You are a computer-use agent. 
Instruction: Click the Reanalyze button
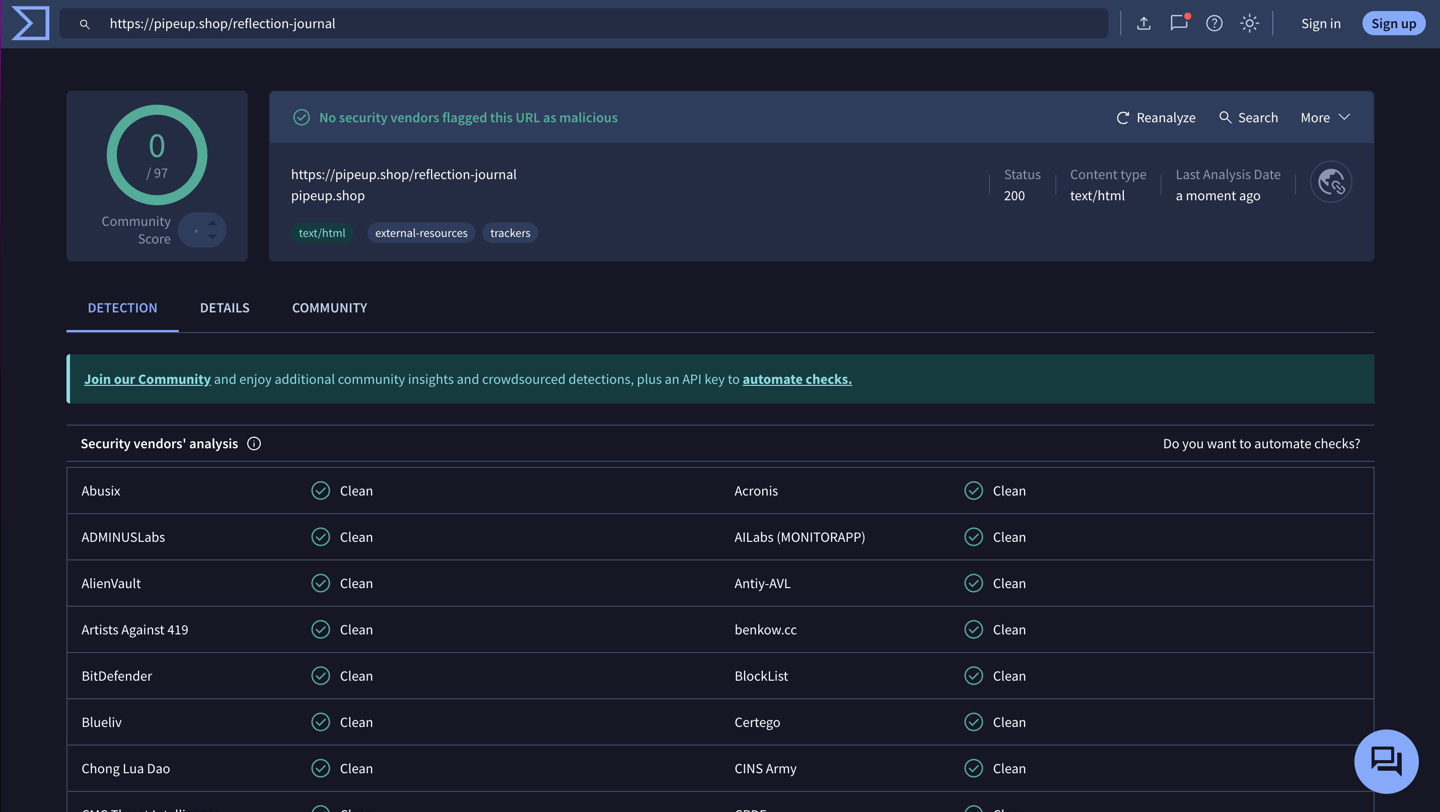pos(1156,117)
